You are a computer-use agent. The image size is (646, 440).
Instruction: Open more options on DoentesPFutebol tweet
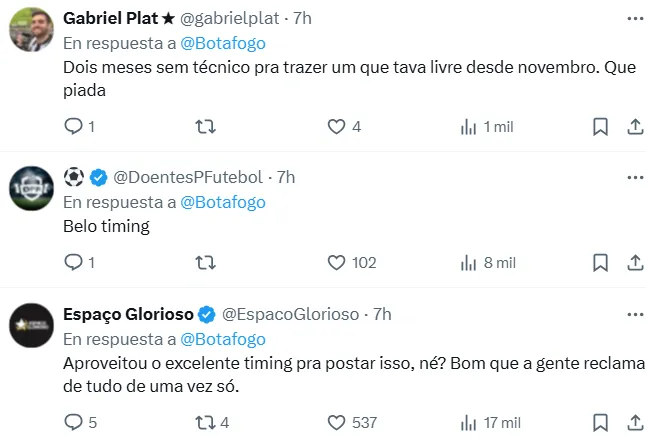tap(634, 177)
